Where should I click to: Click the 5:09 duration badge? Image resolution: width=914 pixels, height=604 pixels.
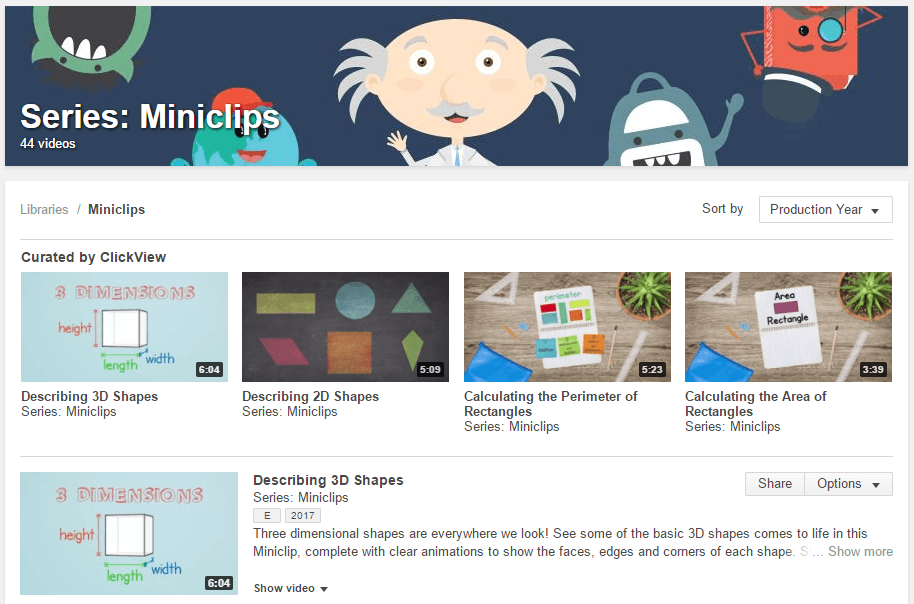point(432,369)
